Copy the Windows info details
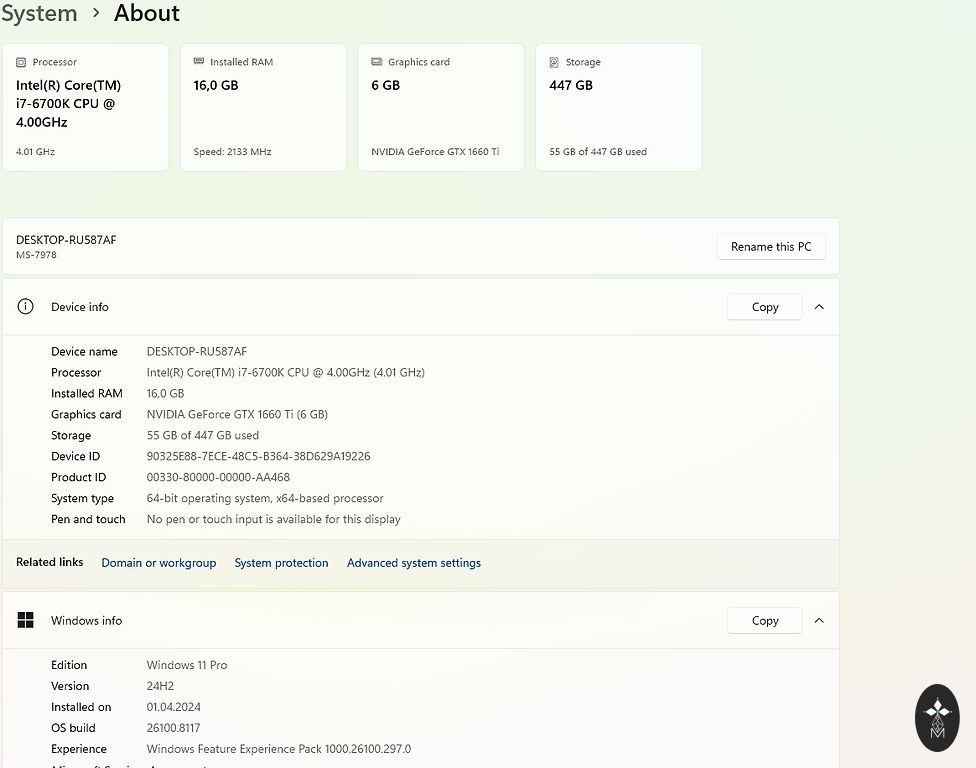This screenshot has height=768, width=976. (764, 620)
